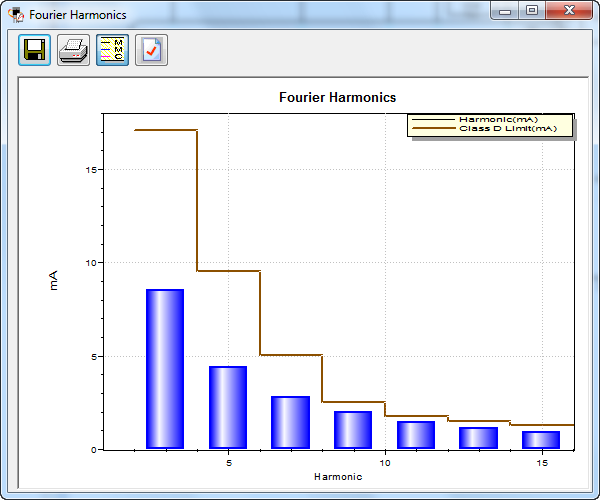
Task: Click the 5th harmonic bar
Action: 228,407
